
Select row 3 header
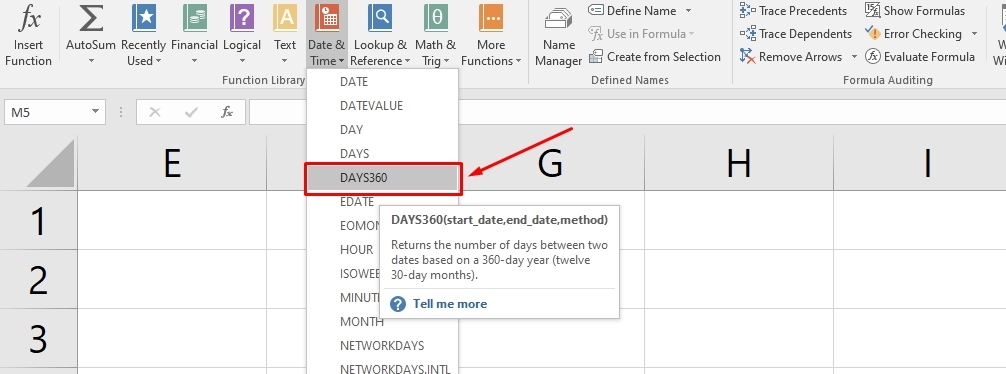[38, 338]
